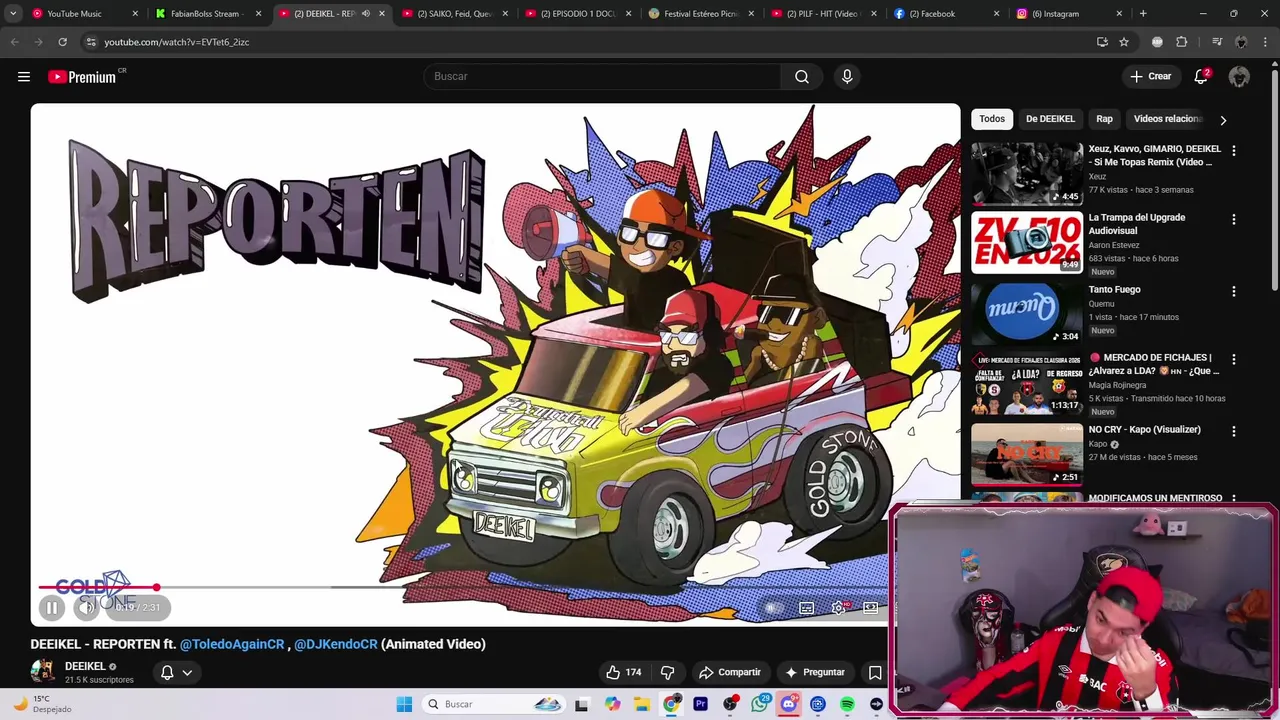Open the Windows Start menu
Image resolution: width=1280 pixels, height=720 pixels.
[404, 704]
